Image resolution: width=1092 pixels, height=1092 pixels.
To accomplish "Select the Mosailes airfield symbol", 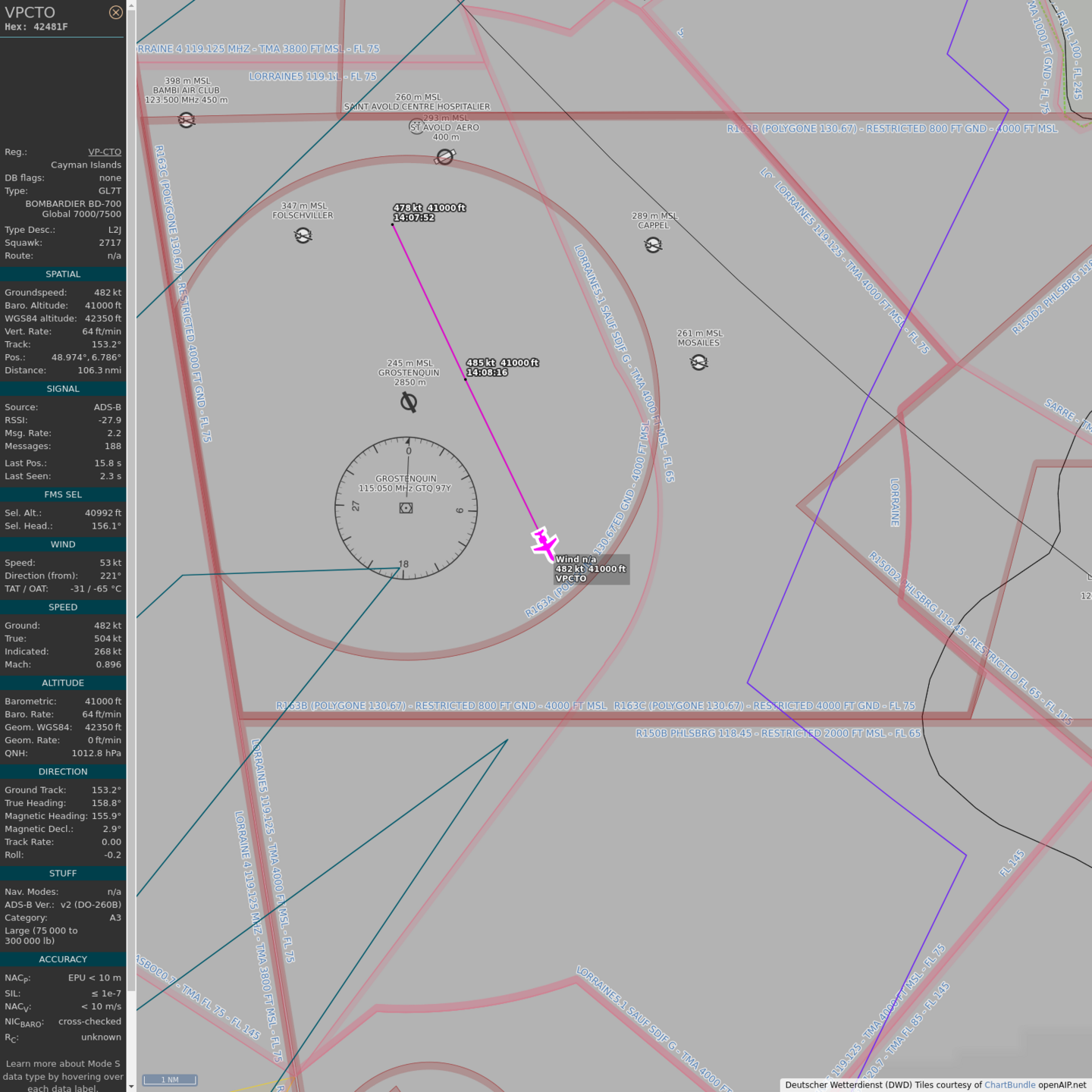I will coord(699,362).
